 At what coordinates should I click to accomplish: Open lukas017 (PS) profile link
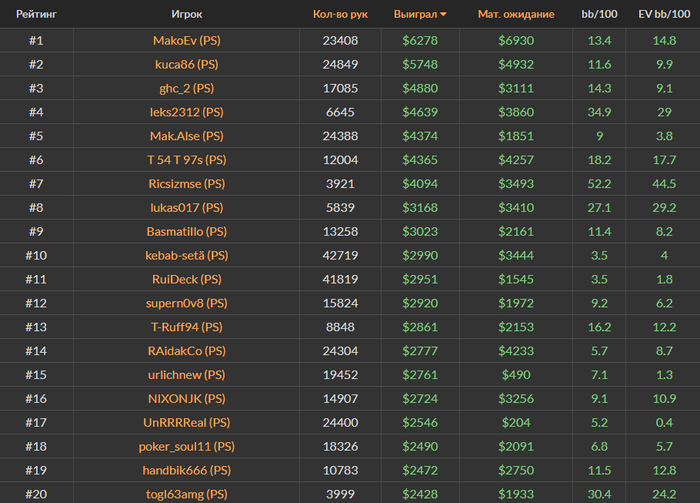pyautogui.click(x=187, y=208)
